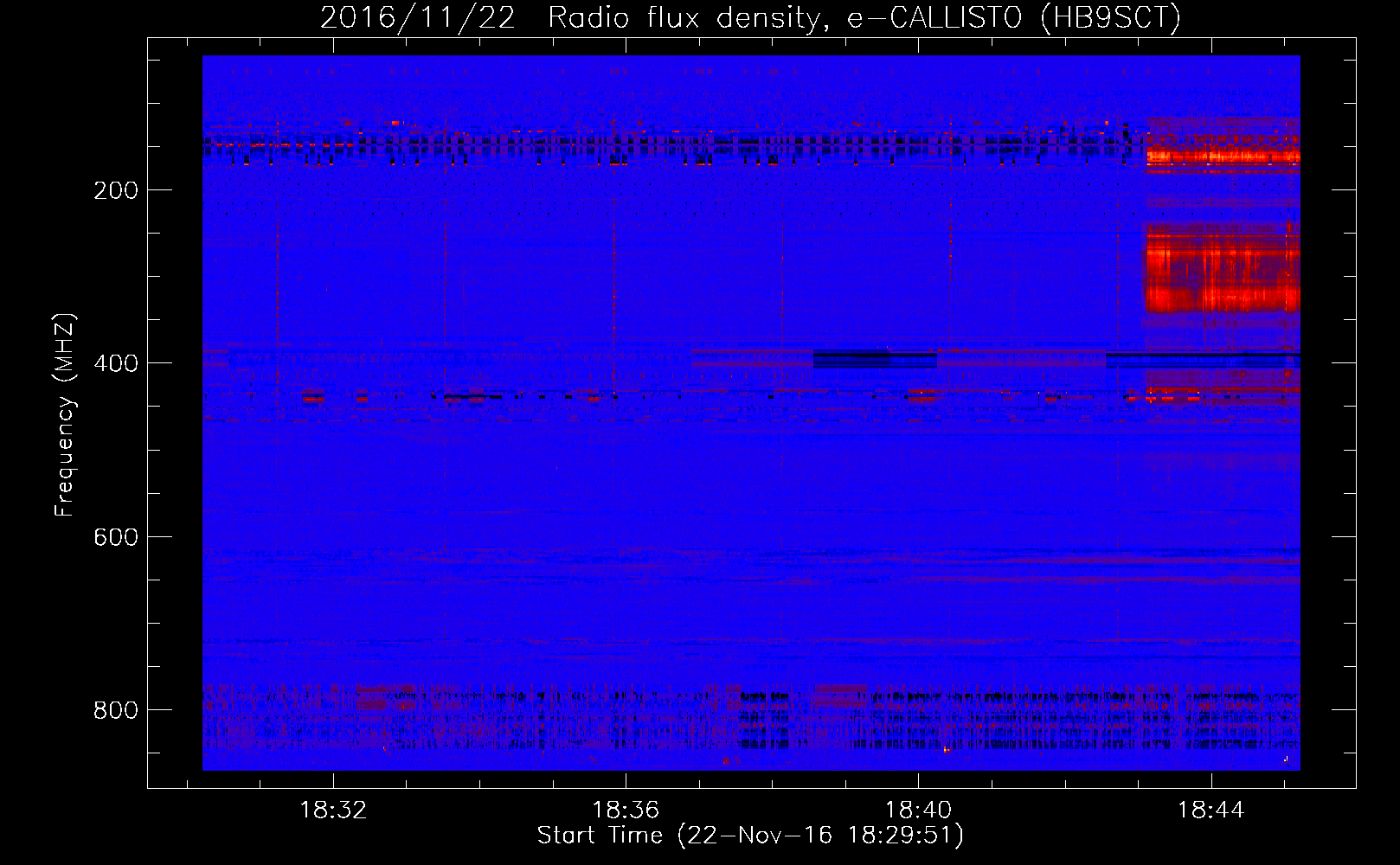1400x865 pixels.
Task: Select the 'Frequency (MHZ)' axis label
Action: tap(65, 414)
